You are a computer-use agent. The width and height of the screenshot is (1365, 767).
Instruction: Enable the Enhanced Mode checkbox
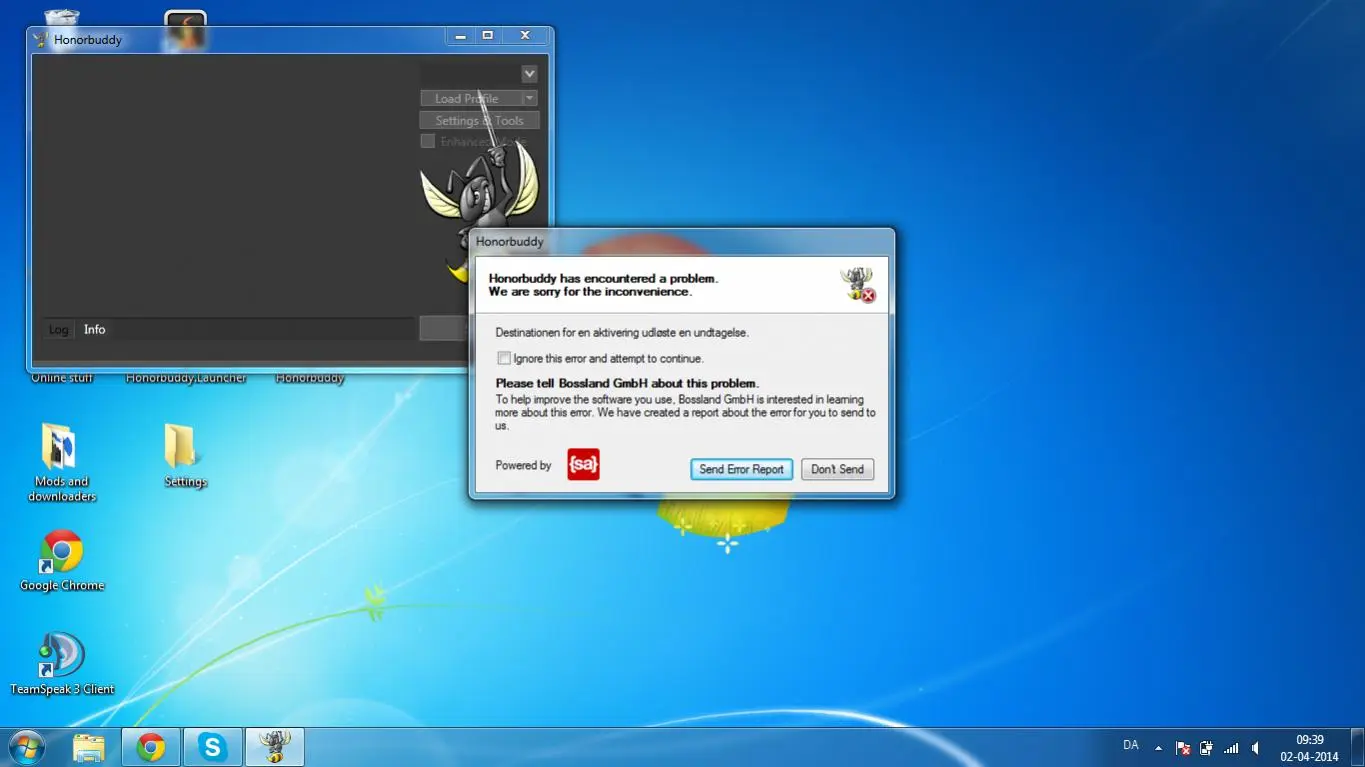[428, 142]
